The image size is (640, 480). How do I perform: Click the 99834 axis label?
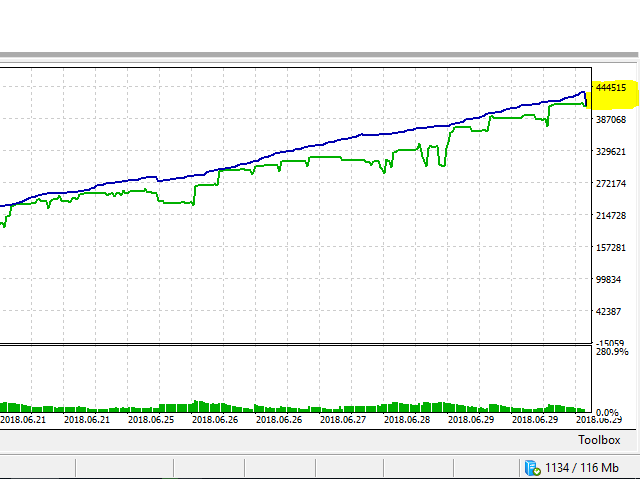tap(610, 280)
